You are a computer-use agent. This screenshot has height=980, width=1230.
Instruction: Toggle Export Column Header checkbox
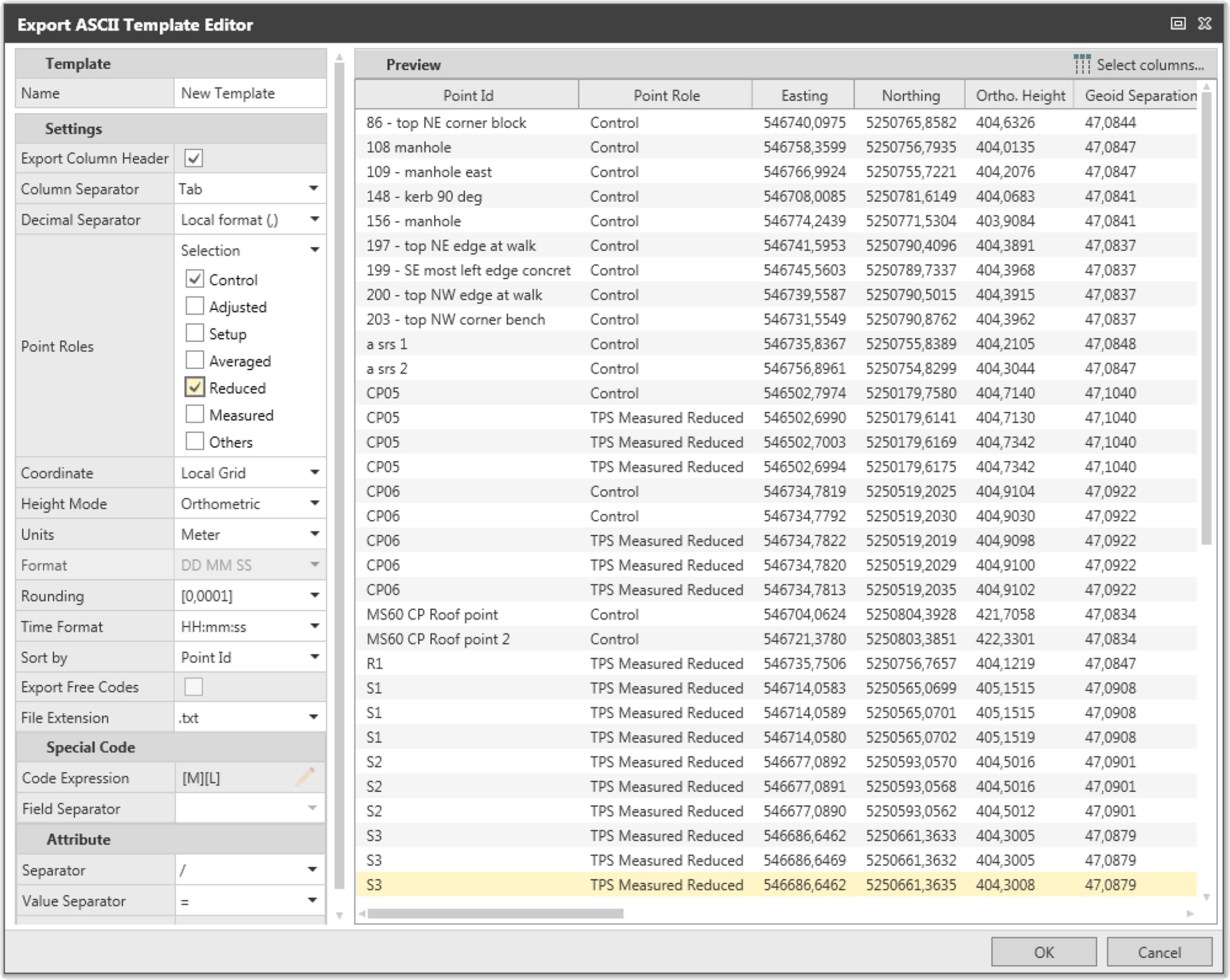[x=194, y=158]
